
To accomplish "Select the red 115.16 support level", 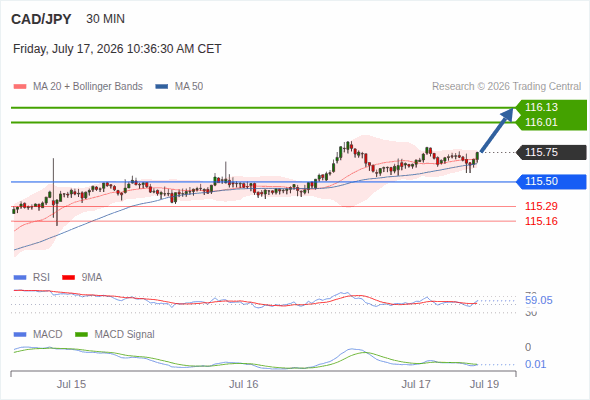I will [541, 221].
